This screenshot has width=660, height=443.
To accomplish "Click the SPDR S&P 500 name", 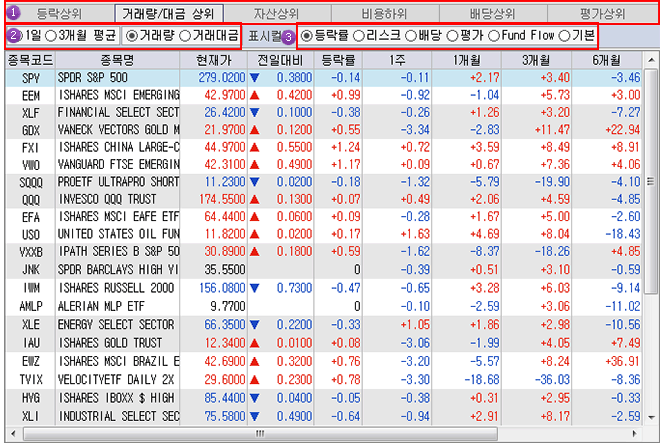I will pos(93,77).
